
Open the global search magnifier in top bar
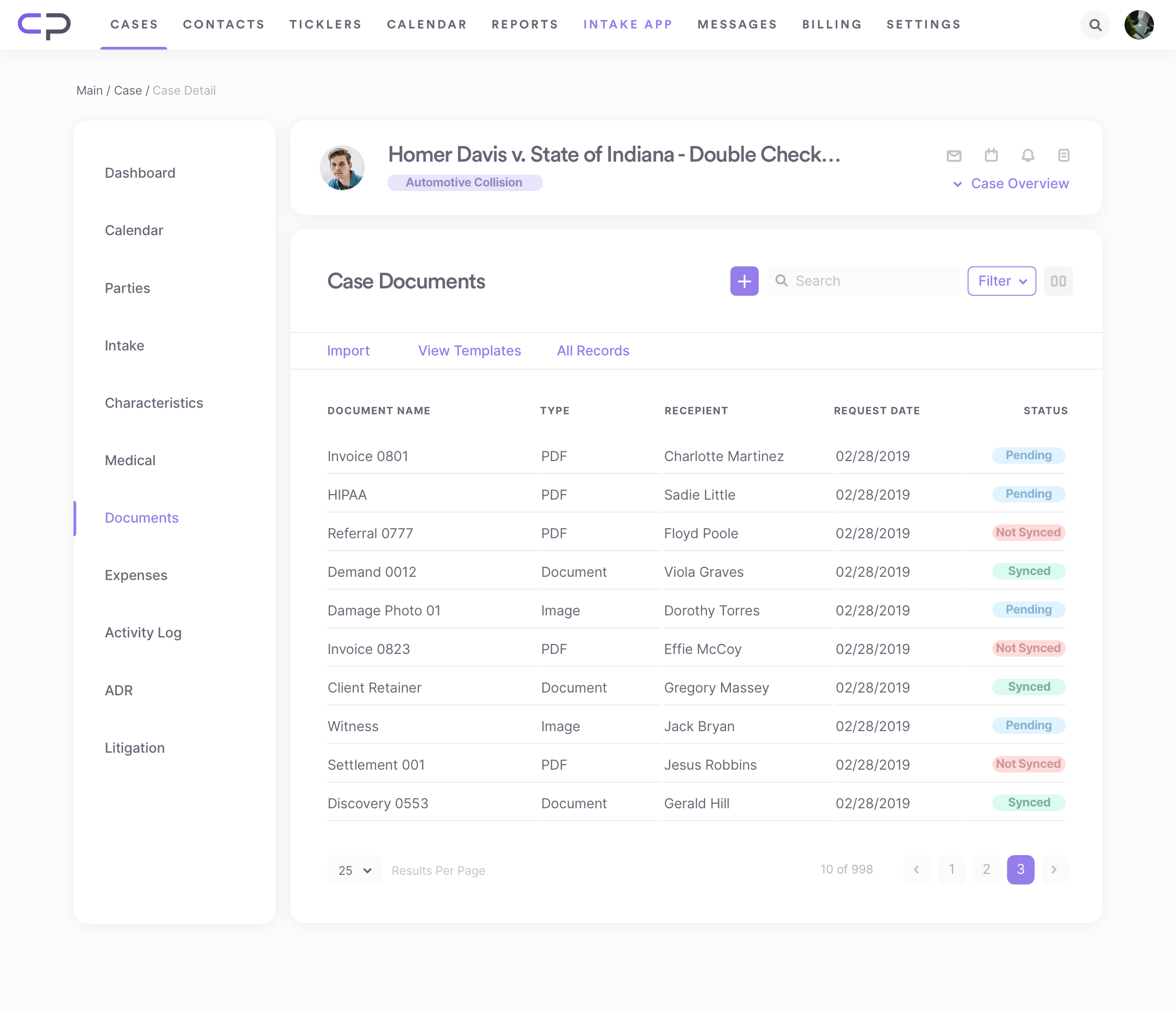click(x=1096, y=25)
